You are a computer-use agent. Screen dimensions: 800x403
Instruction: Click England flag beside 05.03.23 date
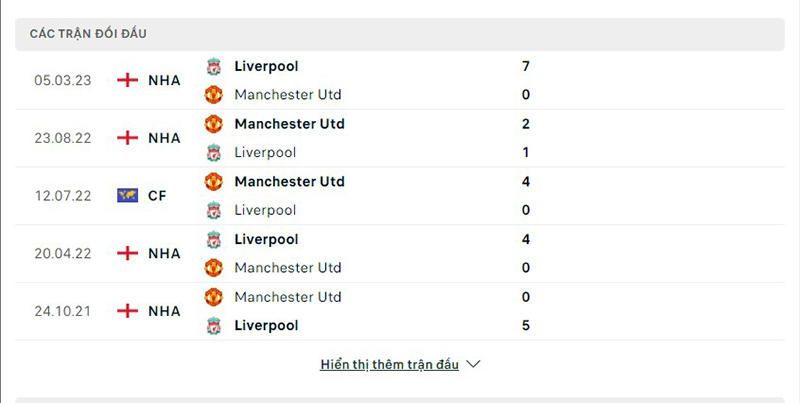tap(127, 80)
